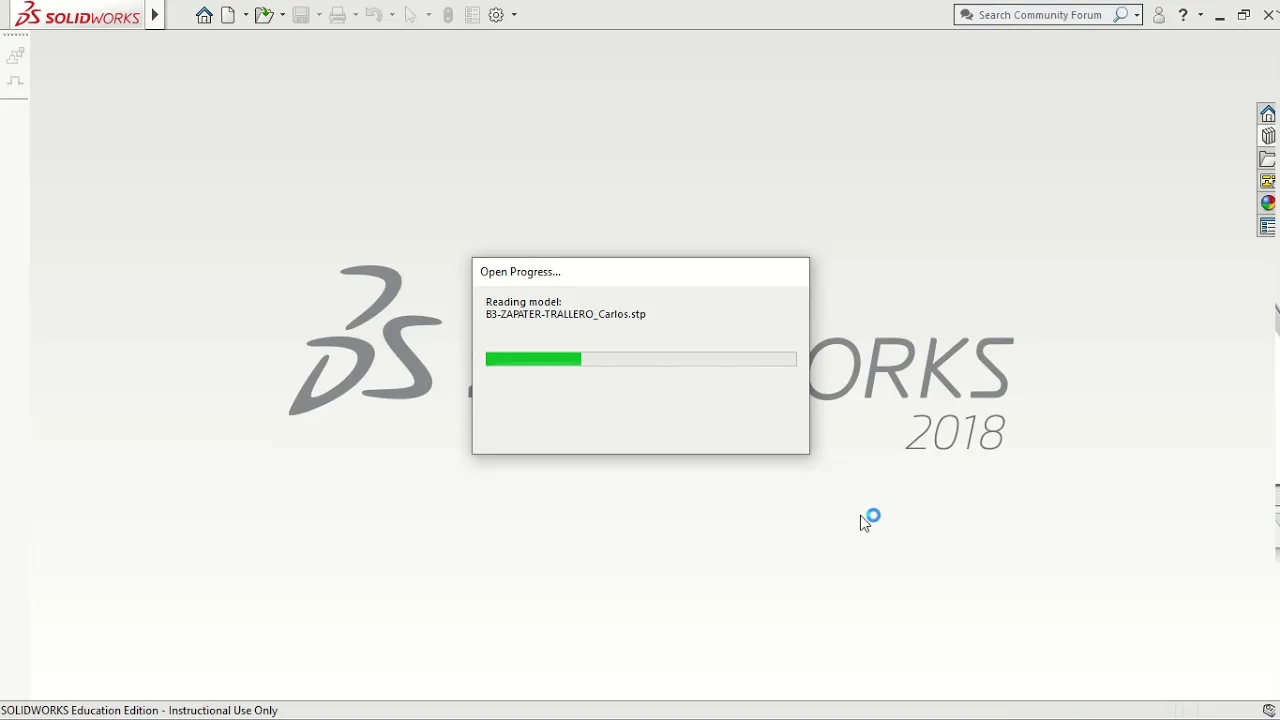Viewport: 1280px width, 720px height.
Task: Click the Print icon
Action: click(x=338, y=15)
